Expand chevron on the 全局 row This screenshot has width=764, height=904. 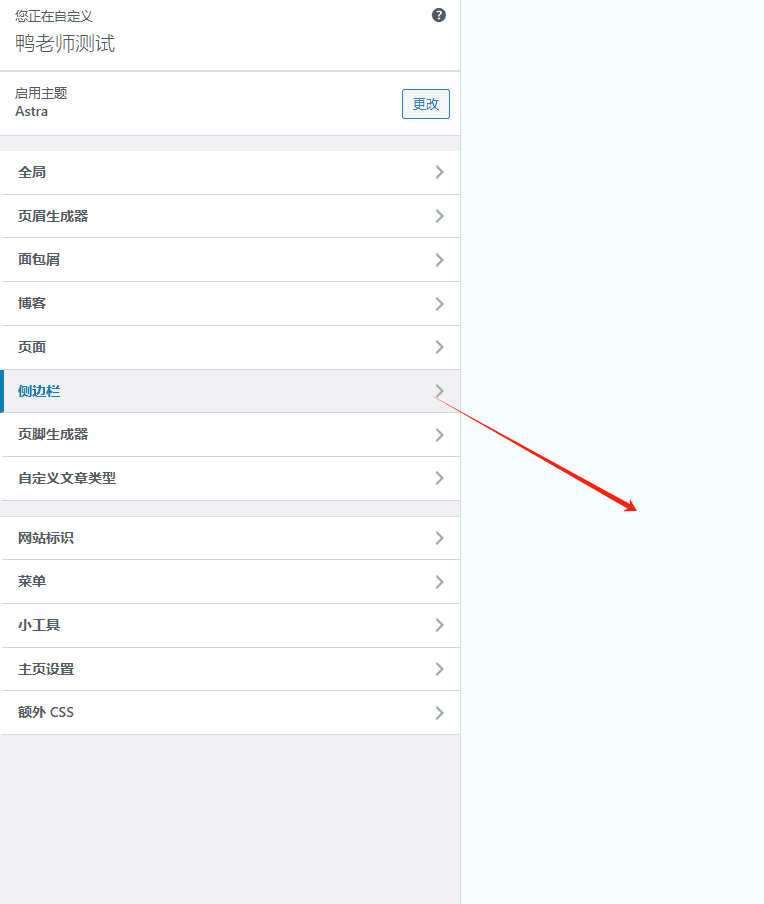(439, 172)
